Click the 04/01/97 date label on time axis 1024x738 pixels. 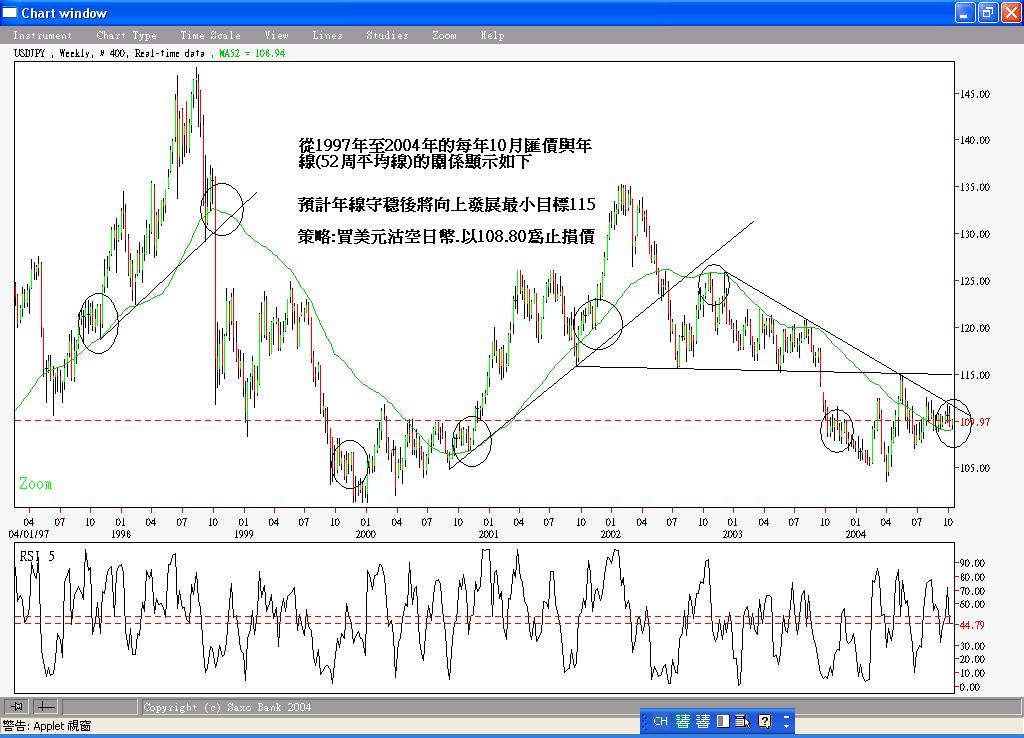[28, 534]
